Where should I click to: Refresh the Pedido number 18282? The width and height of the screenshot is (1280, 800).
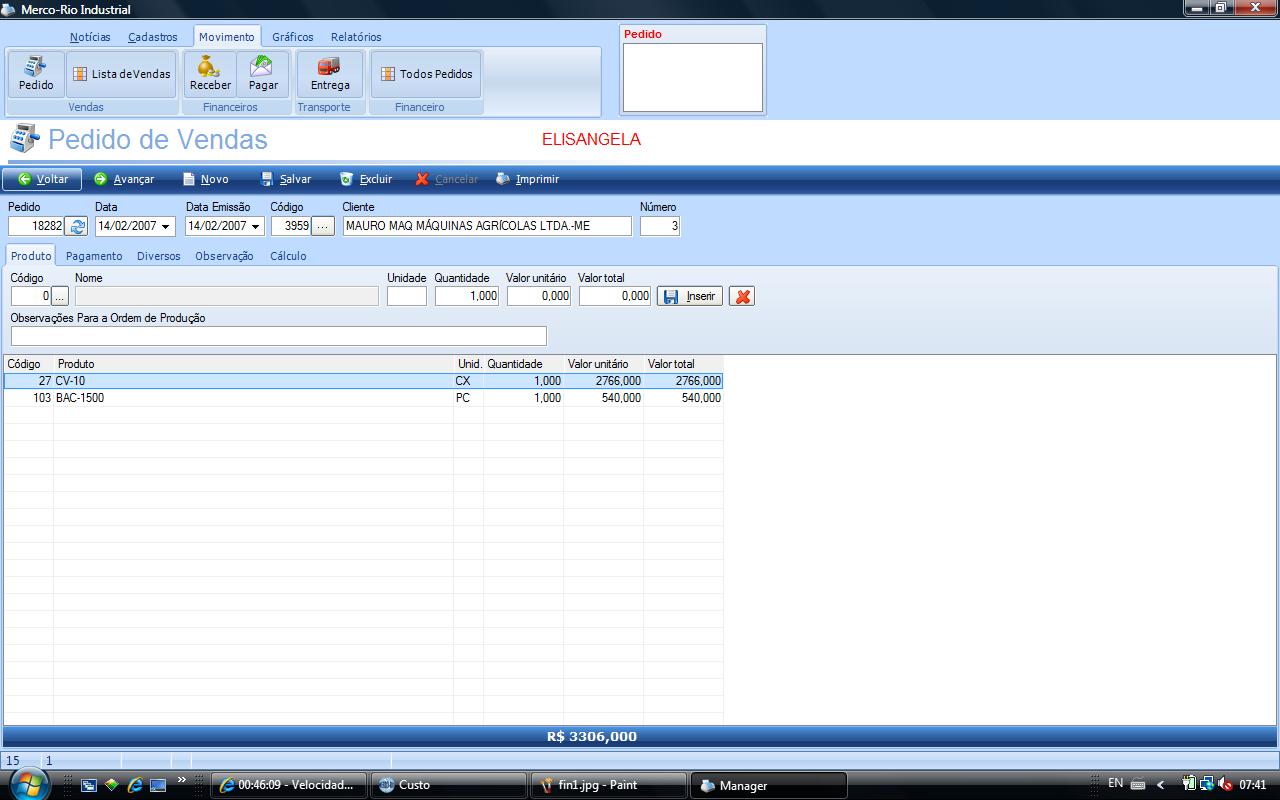pos(77,227)
